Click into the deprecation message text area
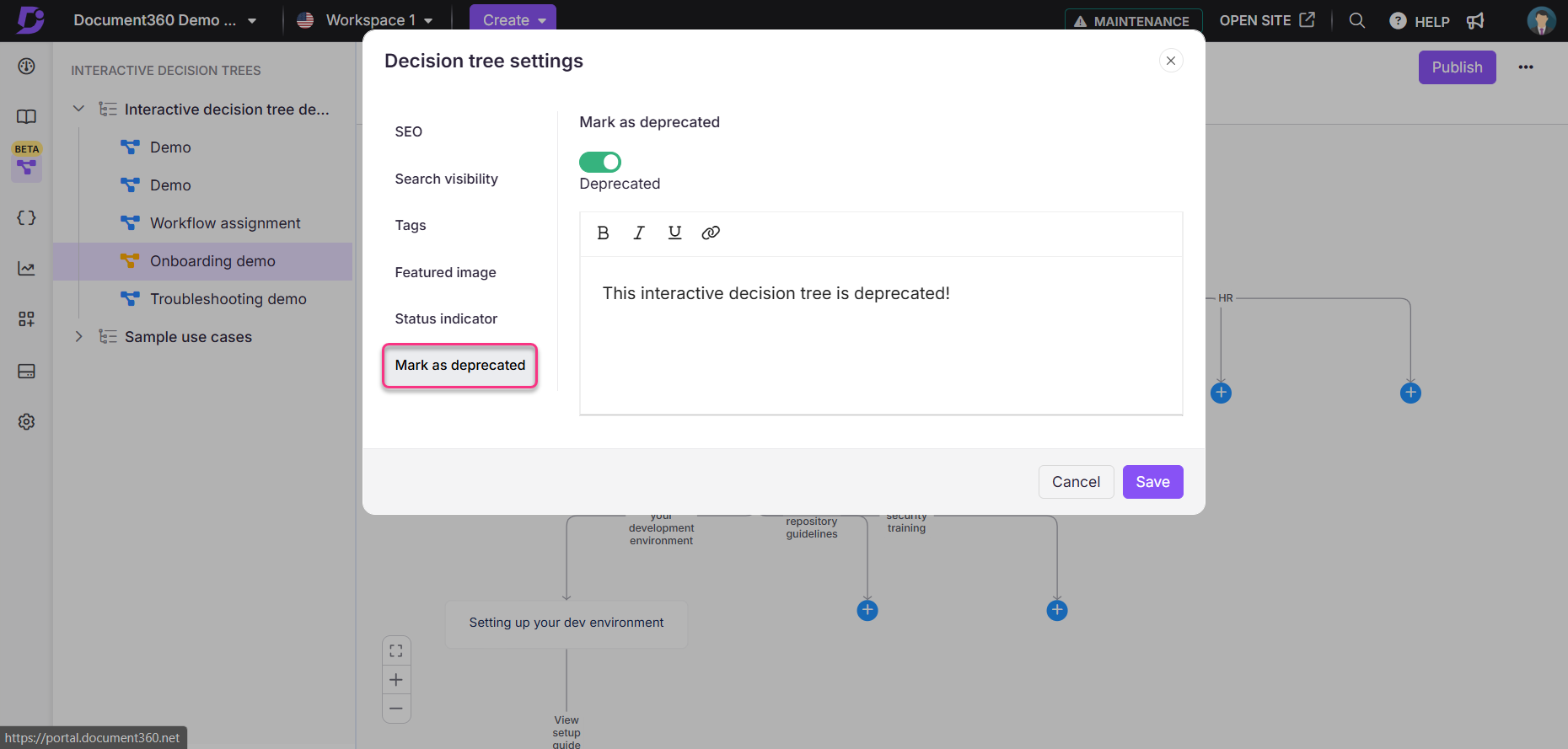The height and width of the screenshot is (749, 1568). (x=881, y=334)
